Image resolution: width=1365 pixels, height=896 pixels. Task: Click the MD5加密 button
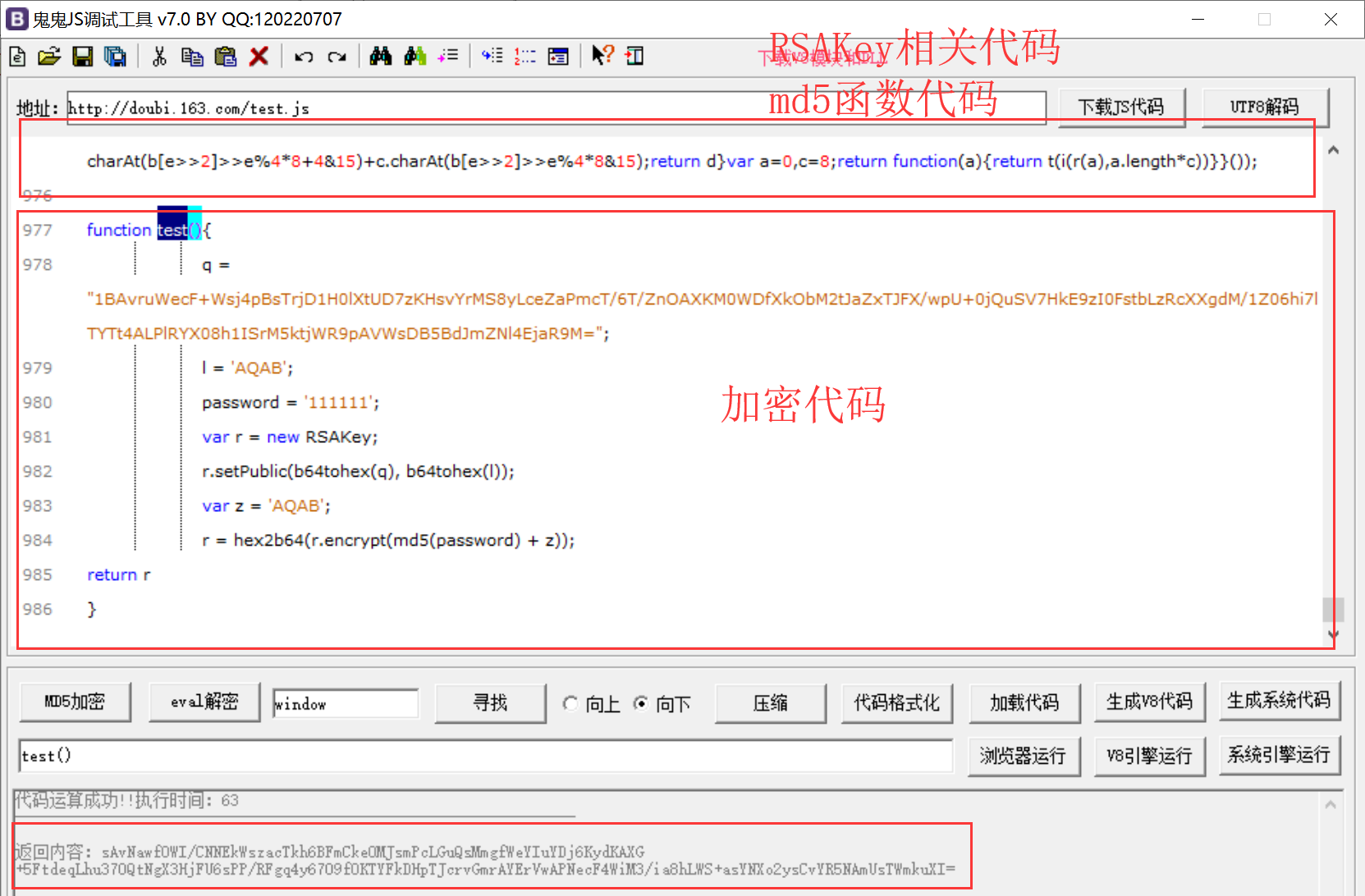(x=75, y=702)
